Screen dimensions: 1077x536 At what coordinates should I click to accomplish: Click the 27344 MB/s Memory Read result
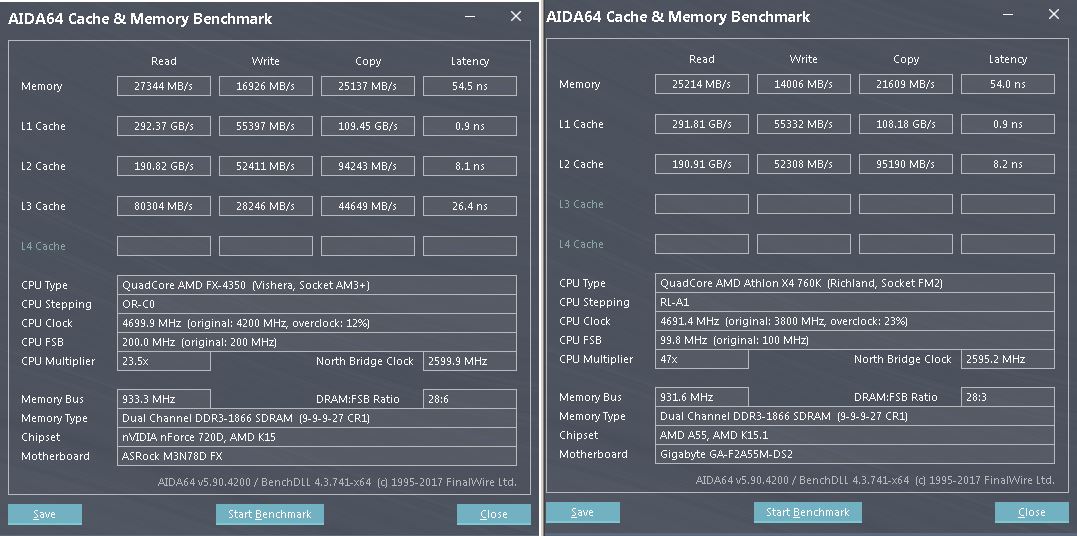pyautogui.click(x=164, y=86)
